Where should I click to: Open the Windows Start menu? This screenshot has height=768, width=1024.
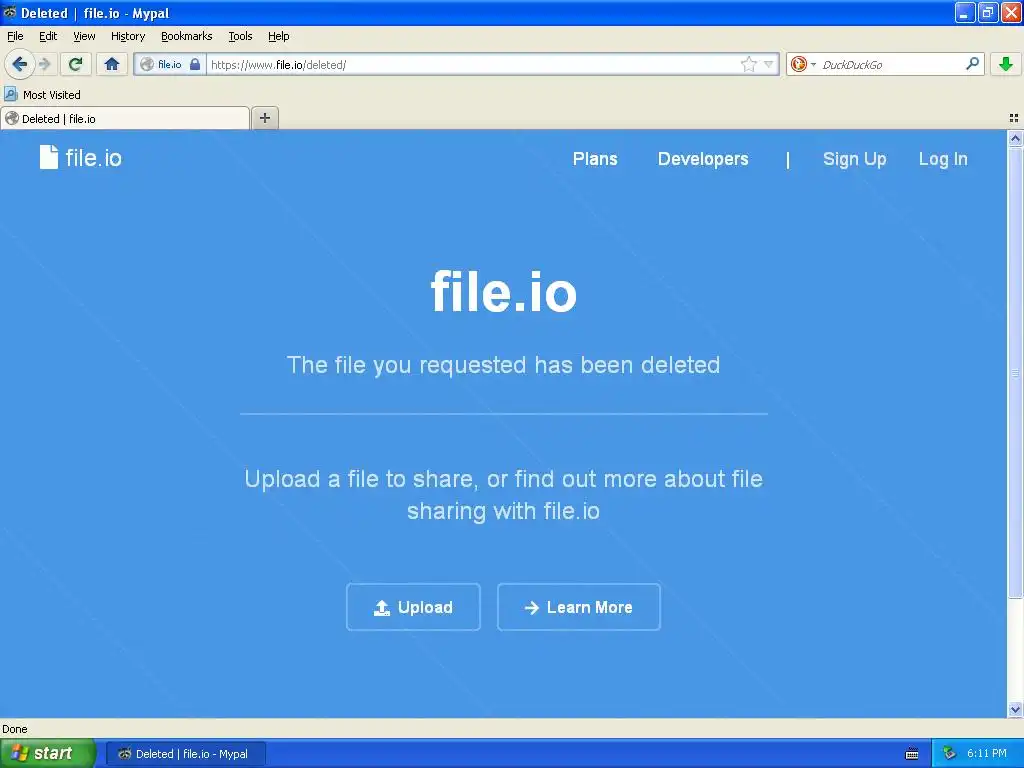(x=48, y=753)
